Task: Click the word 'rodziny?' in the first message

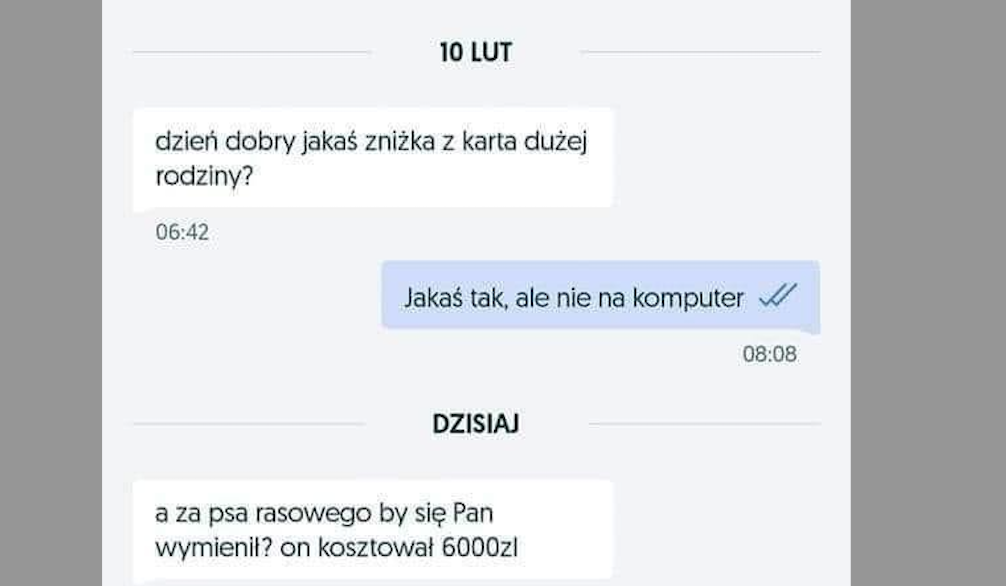Action: tap(205, 176)
